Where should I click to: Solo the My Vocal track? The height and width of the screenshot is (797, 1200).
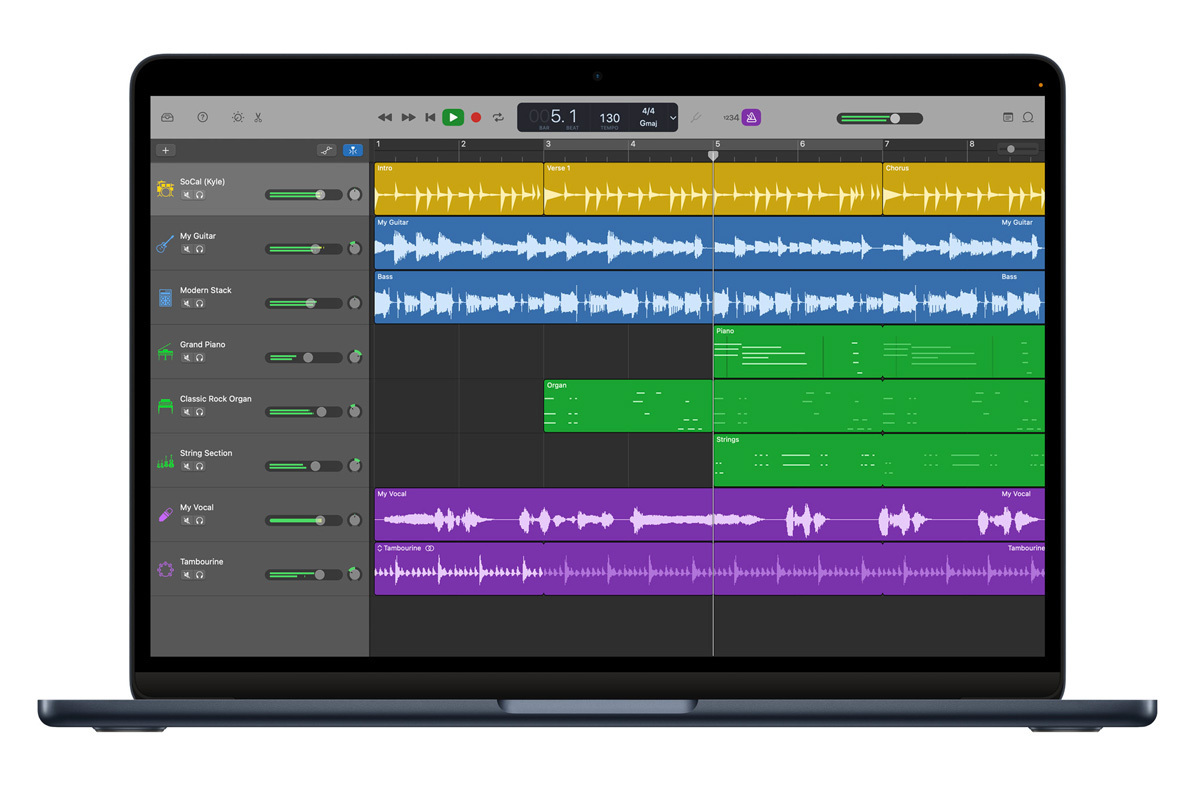[x=199, y=520]
